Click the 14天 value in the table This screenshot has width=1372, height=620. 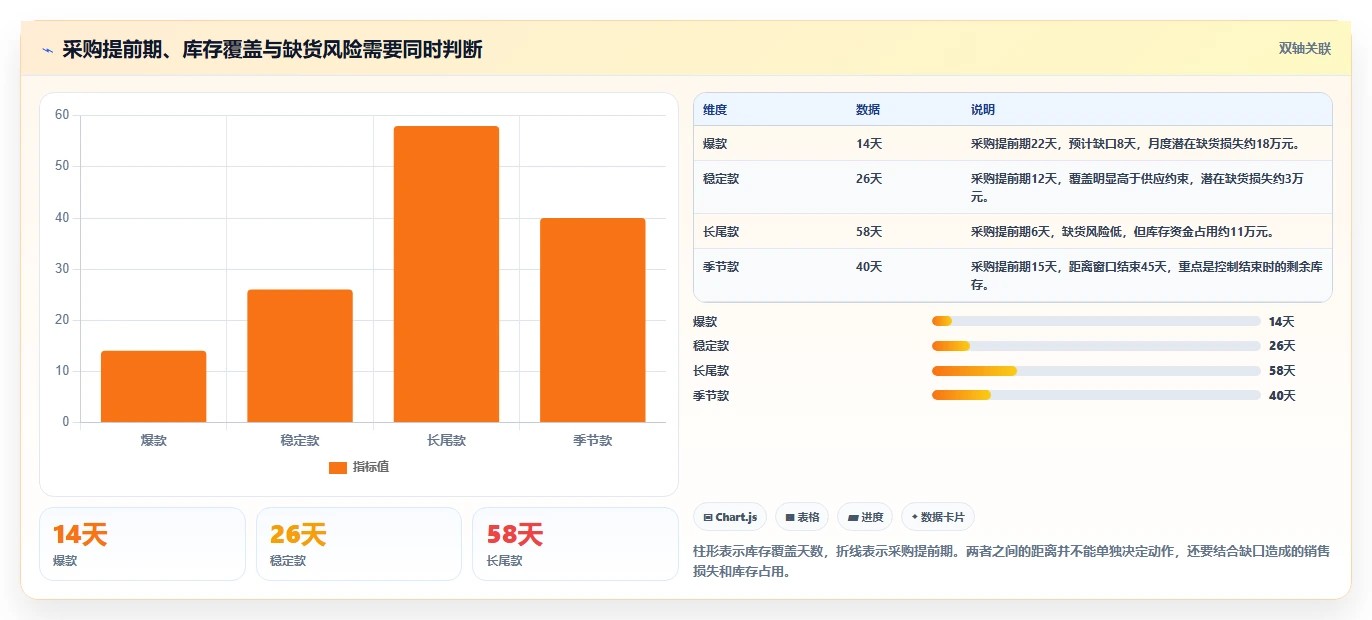coord(869,144)
